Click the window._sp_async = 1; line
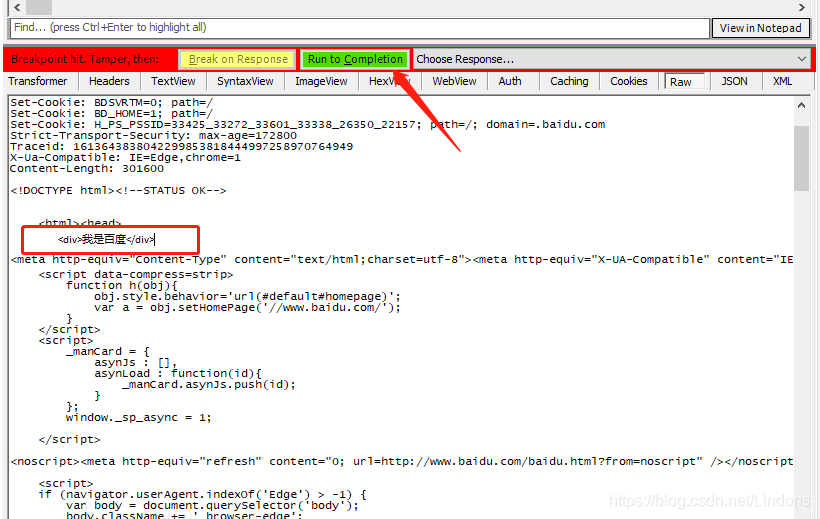820x519 pixels. tap(139, 418)
